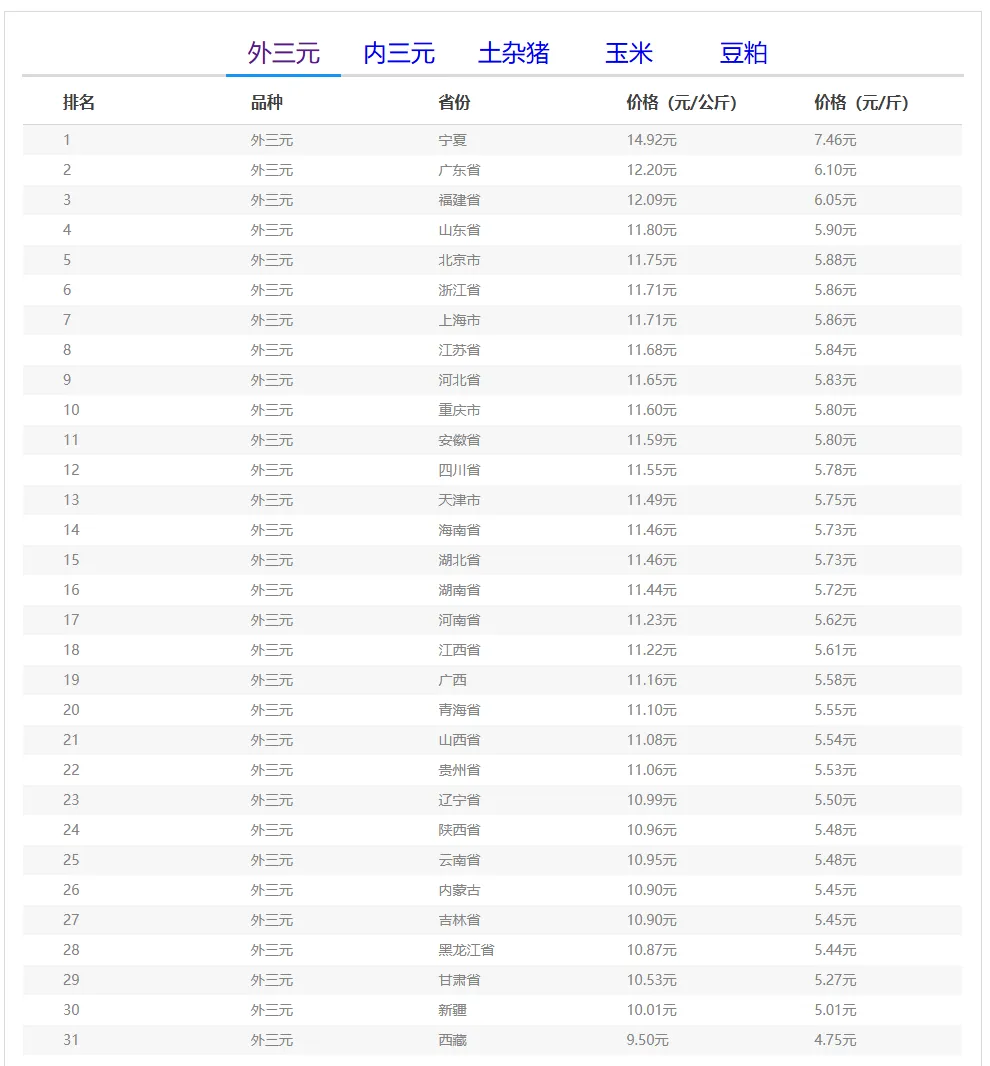Select the 天津市 province cell

459,500
